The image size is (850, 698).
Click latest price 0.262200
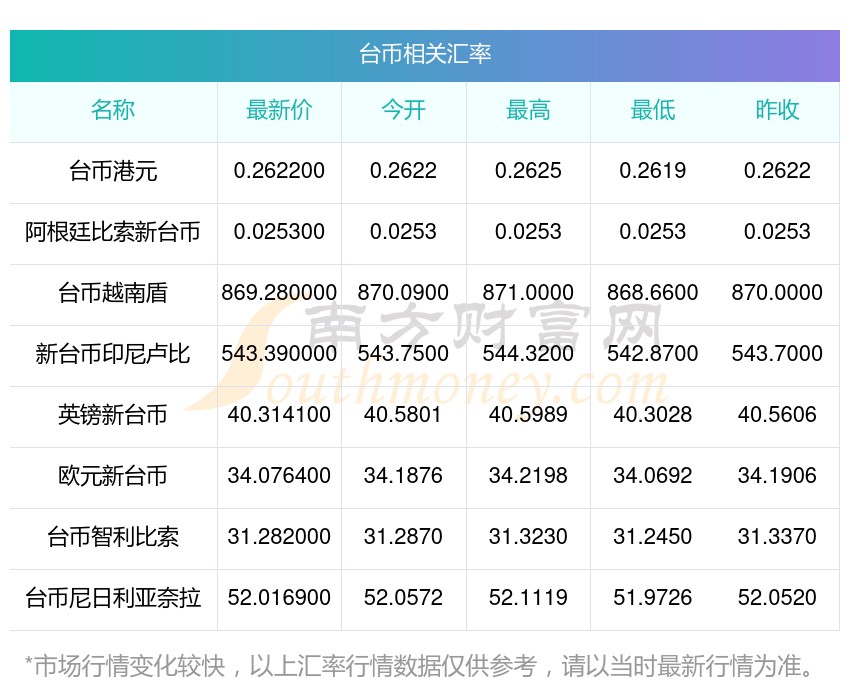coord(279,171)
